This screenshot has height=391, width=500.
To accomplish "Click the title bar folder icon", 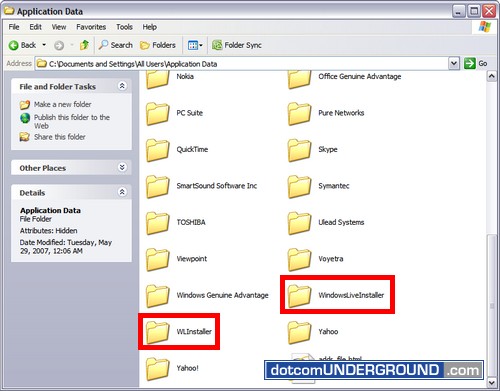I will 9,11.
